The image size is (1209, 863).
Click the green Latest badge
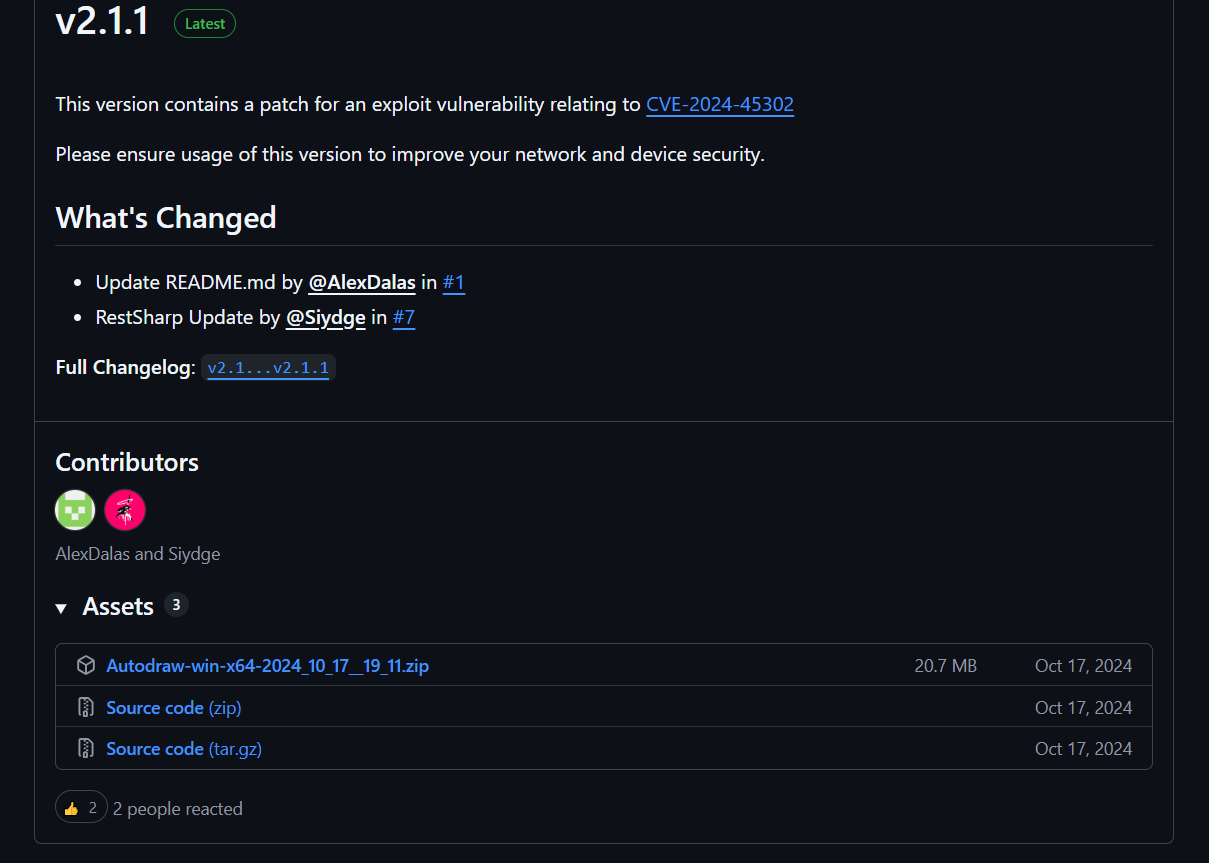tap(205, 24)
